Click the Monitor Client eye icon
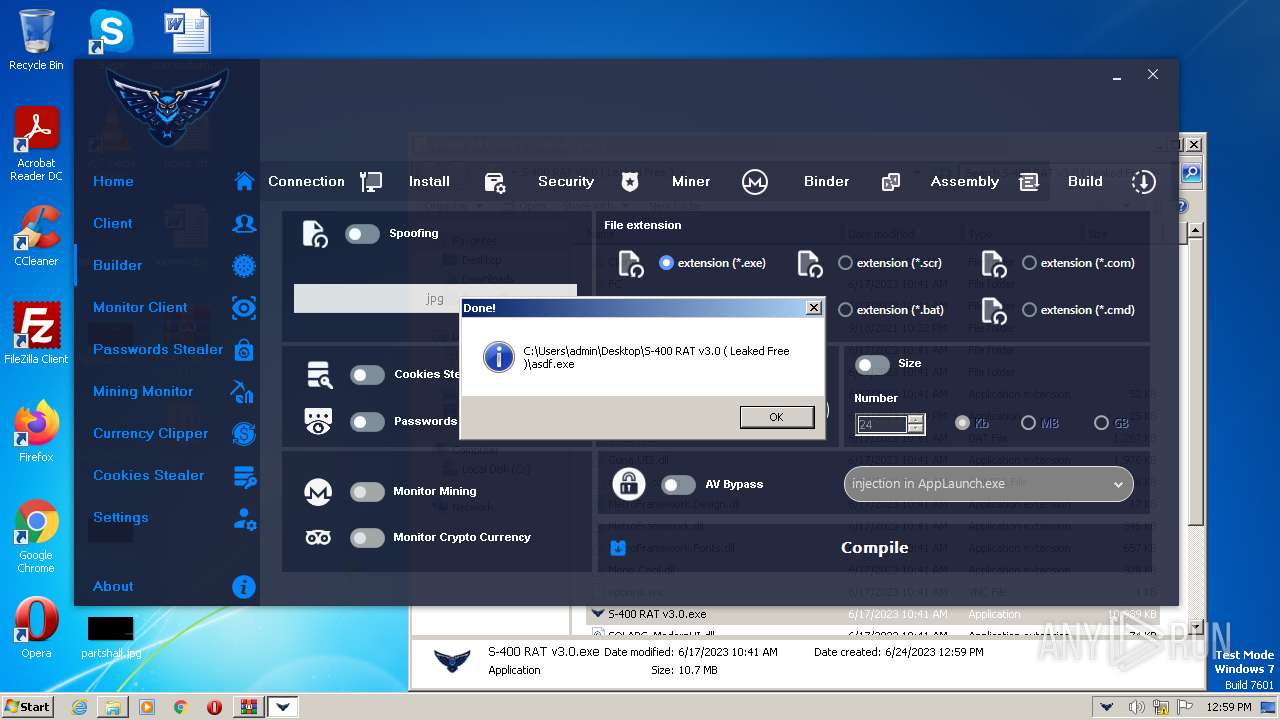This screenshot has height=720, width=1280. (x=244, y=307)
